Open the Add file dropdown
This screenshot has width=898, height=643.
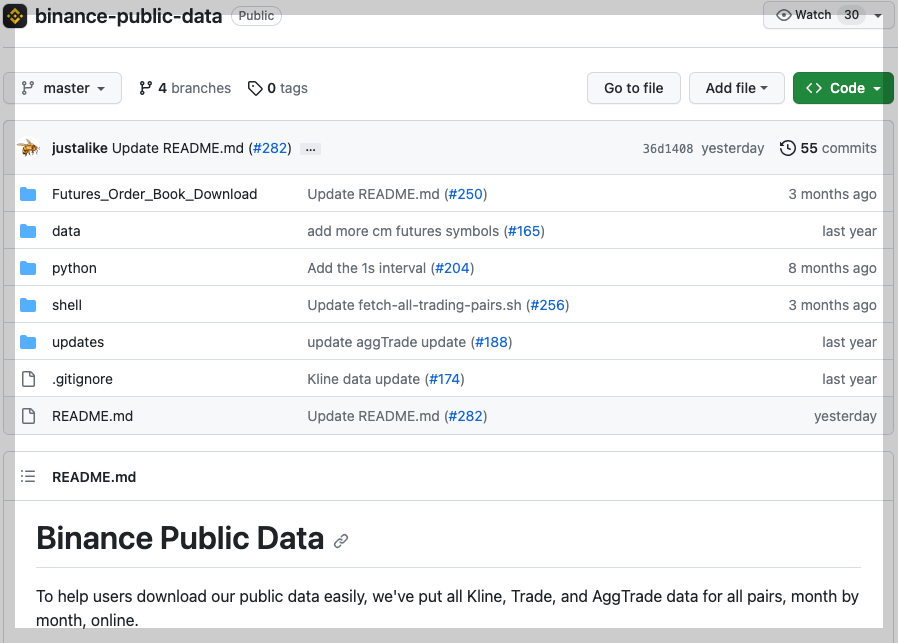[x=736, y=88]
